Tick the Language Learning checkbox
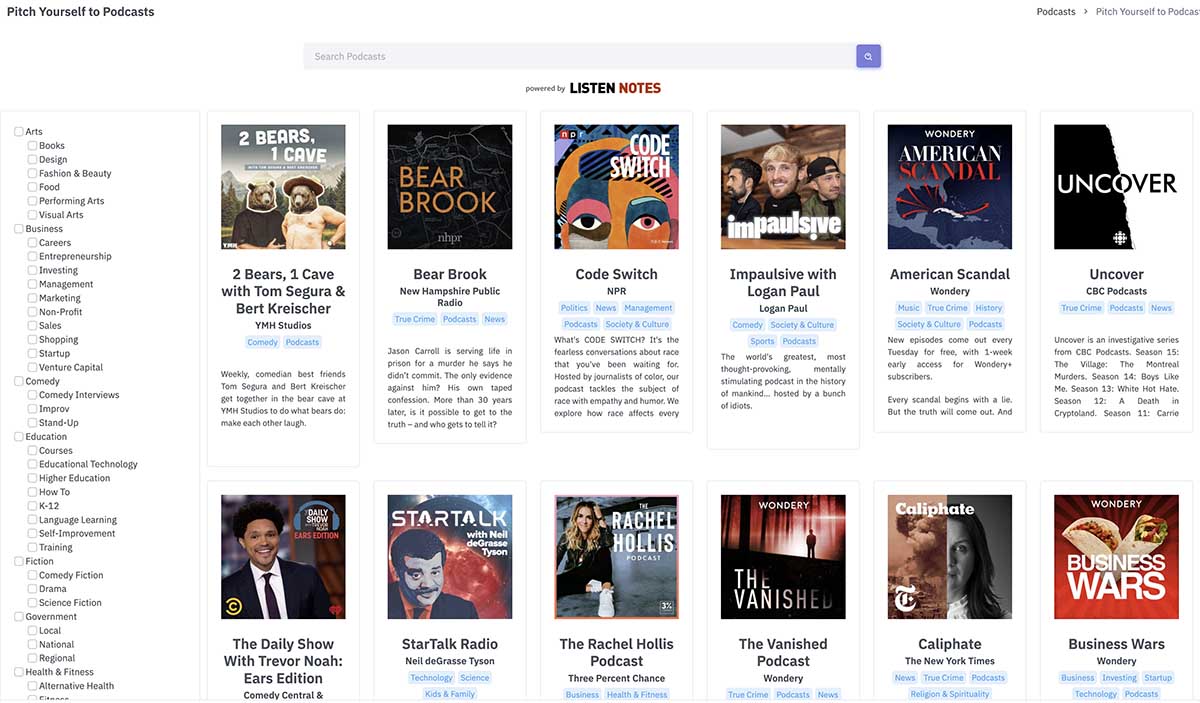The image size is (1200, 703). 33,520
